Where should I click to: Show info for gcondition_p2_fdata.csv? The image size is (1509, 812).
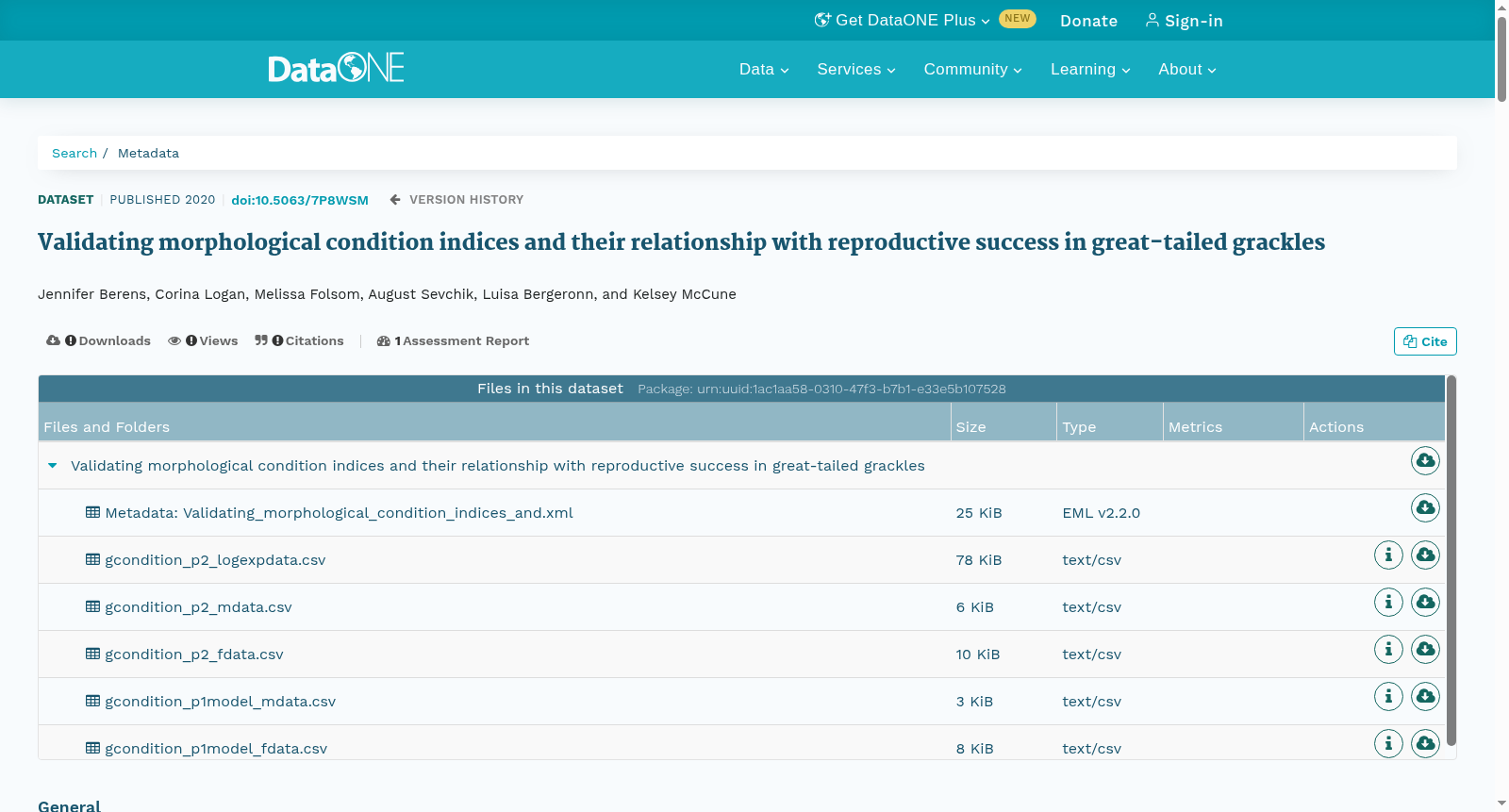(1388, 649)
